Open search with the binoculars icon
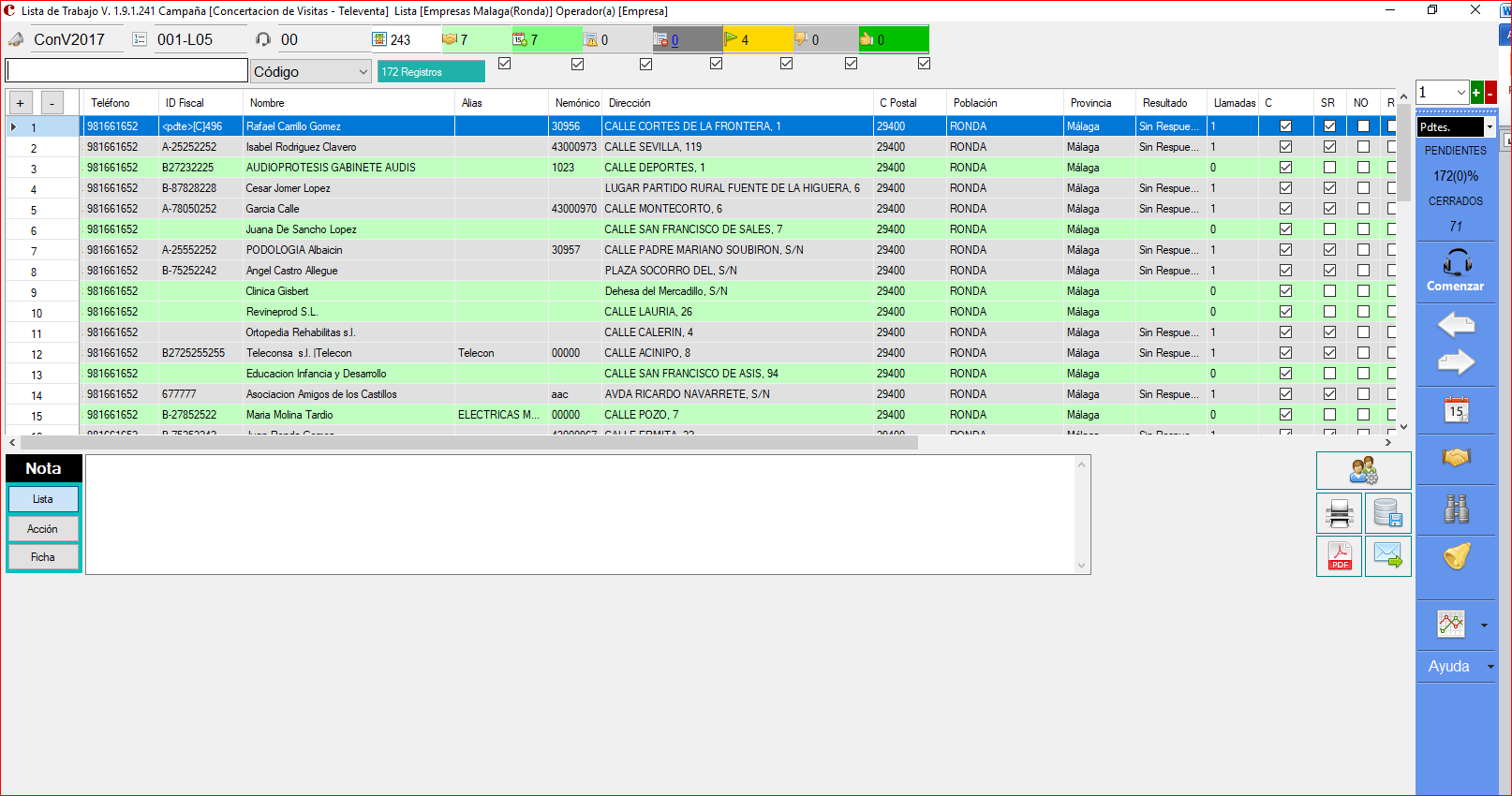This screenshot has height=796, width=1512. (1456, 508)
